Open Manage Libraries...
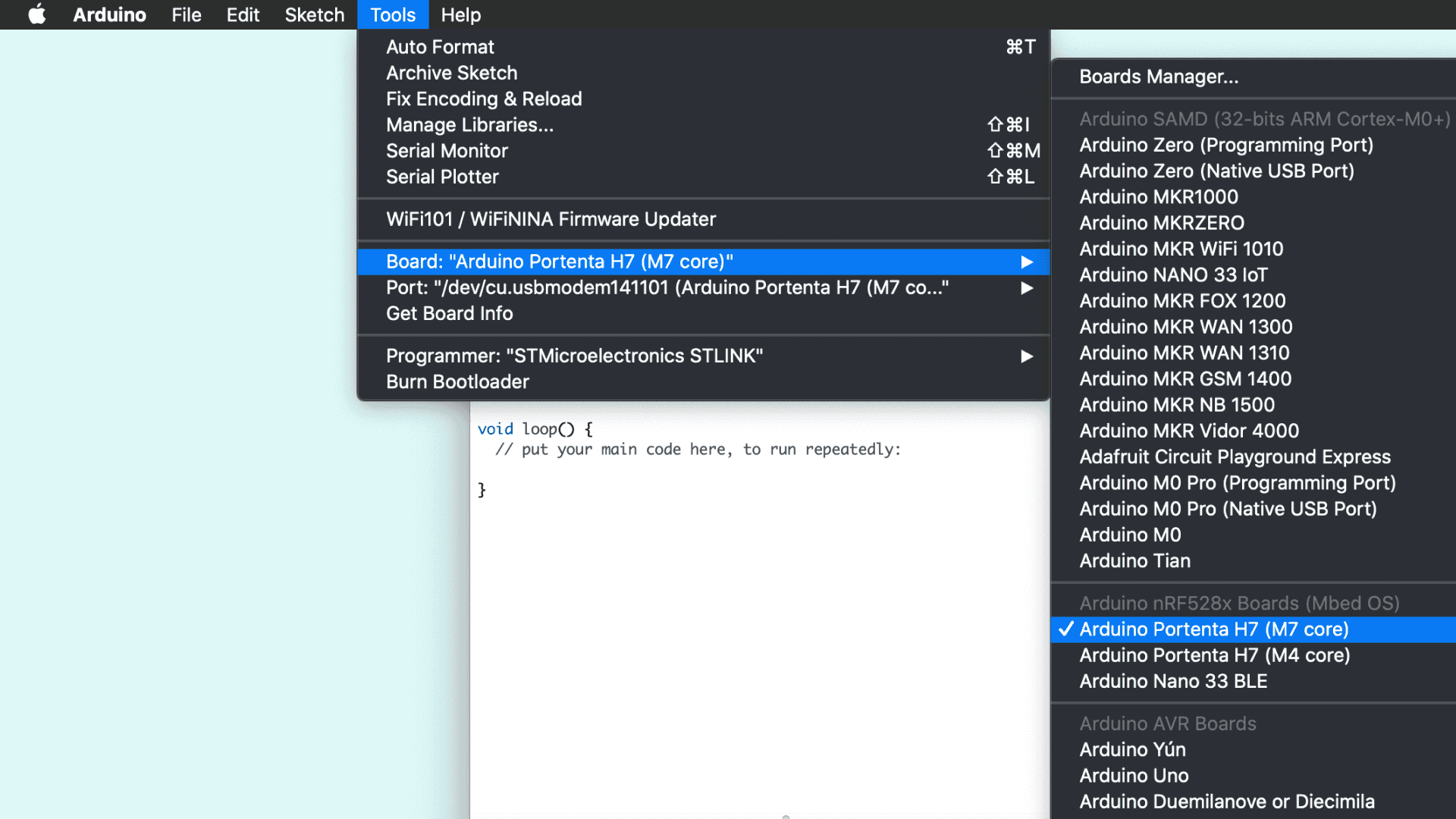This screenshot has height=819, width=1456. pos(469,125)
